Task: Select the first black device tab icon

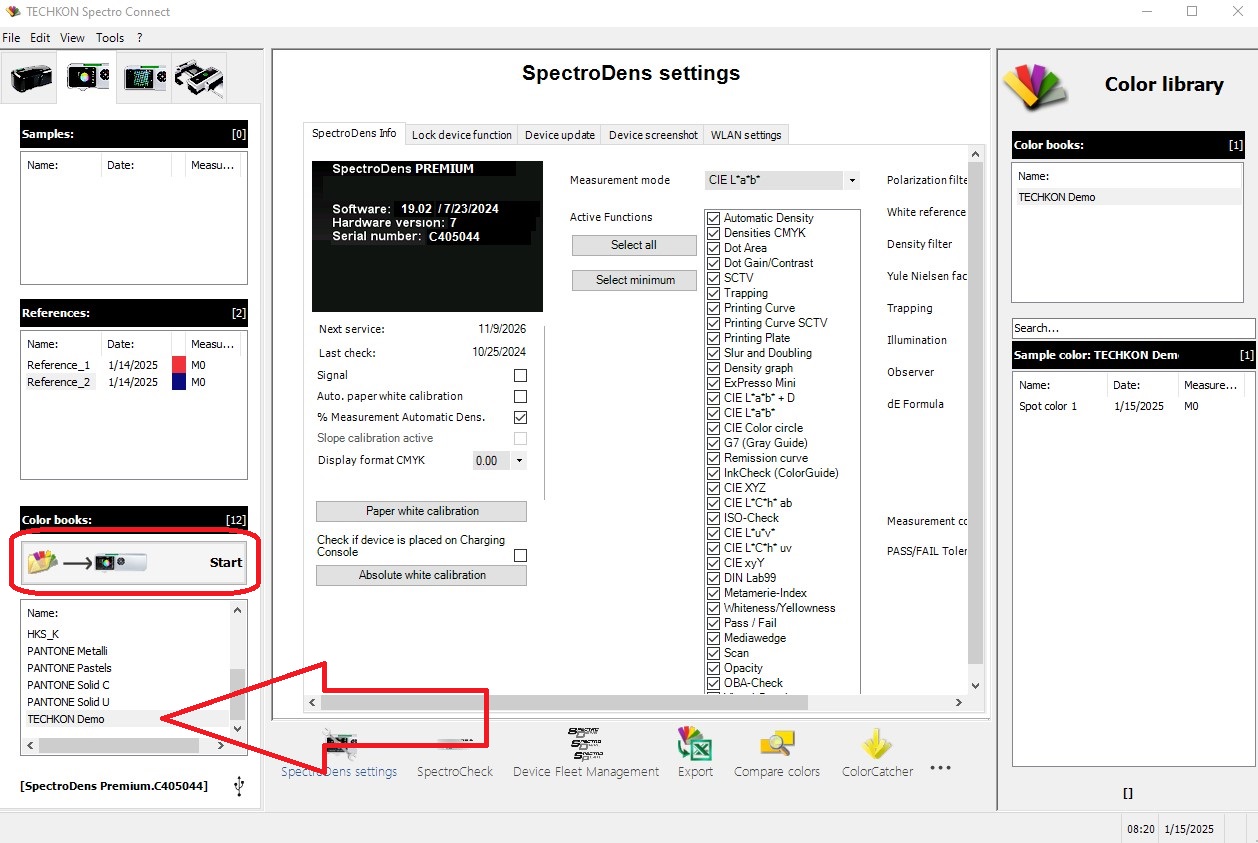Action: pyautogui.click(x=32, y=78)
